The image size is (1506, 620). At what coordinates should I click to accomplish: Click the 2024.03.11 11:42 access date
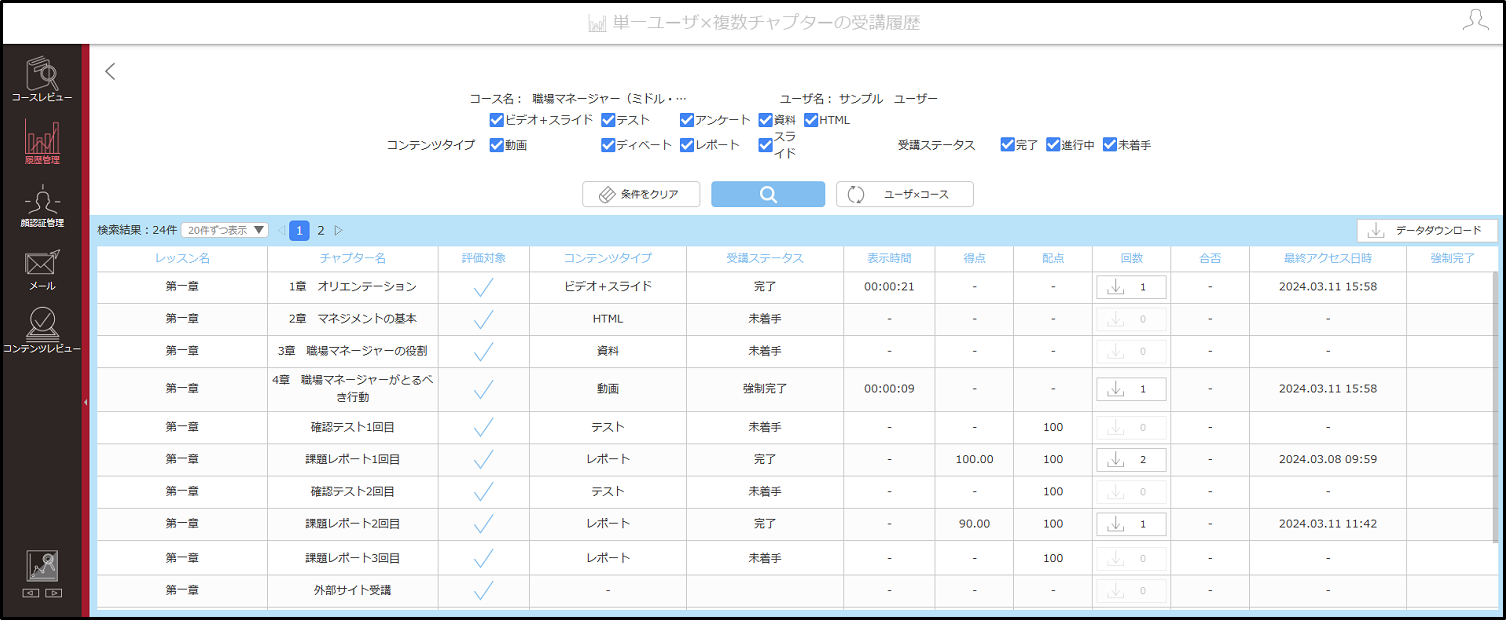coord(1328,524)
